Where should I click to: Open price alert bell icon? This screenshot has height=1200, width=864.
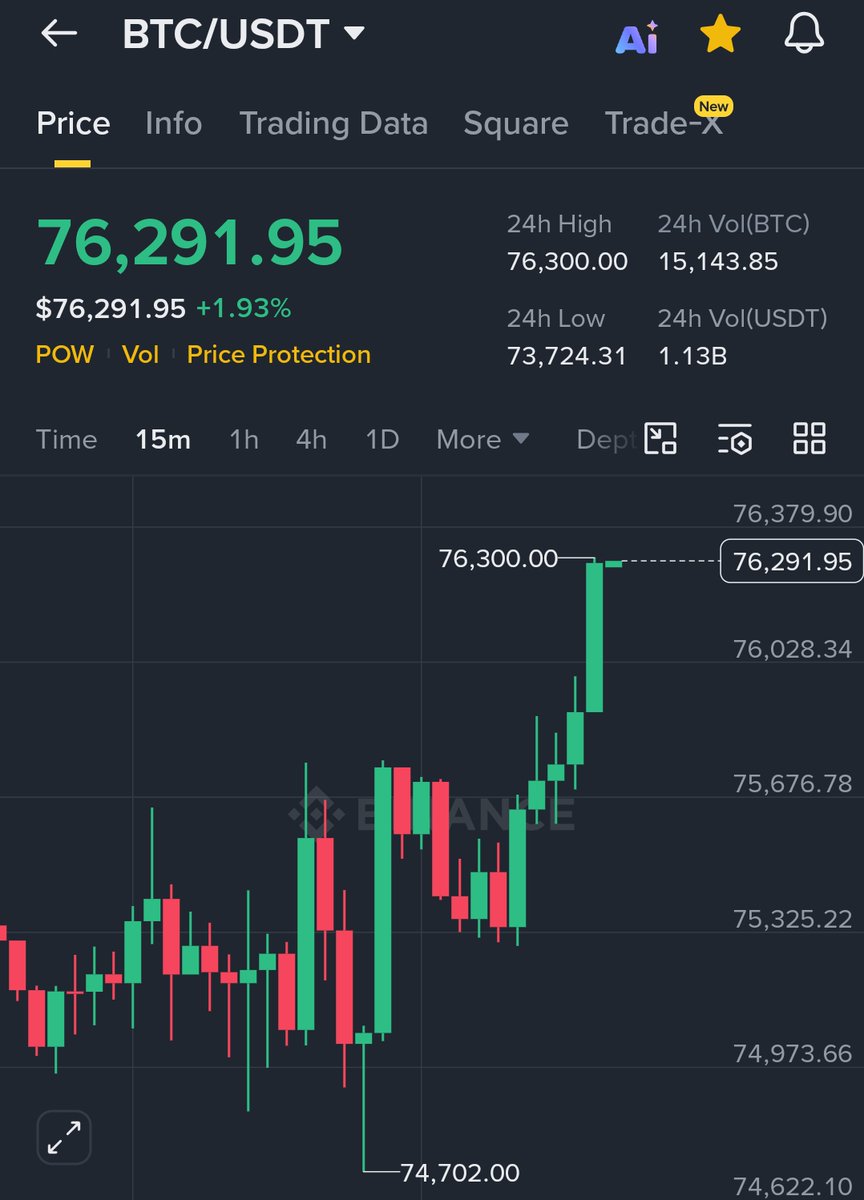pyautogui.click(x=804, y=34)
